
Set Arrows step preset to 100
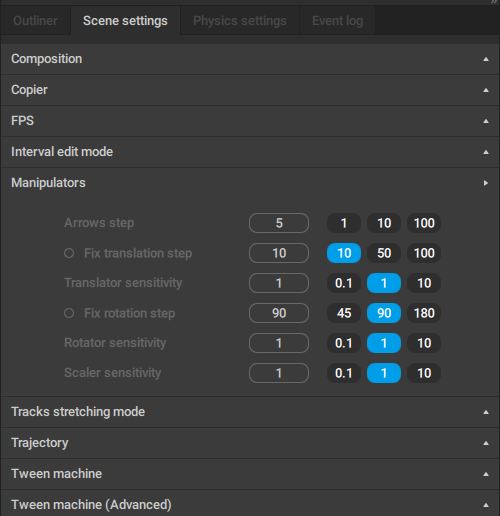click(424, 223)
